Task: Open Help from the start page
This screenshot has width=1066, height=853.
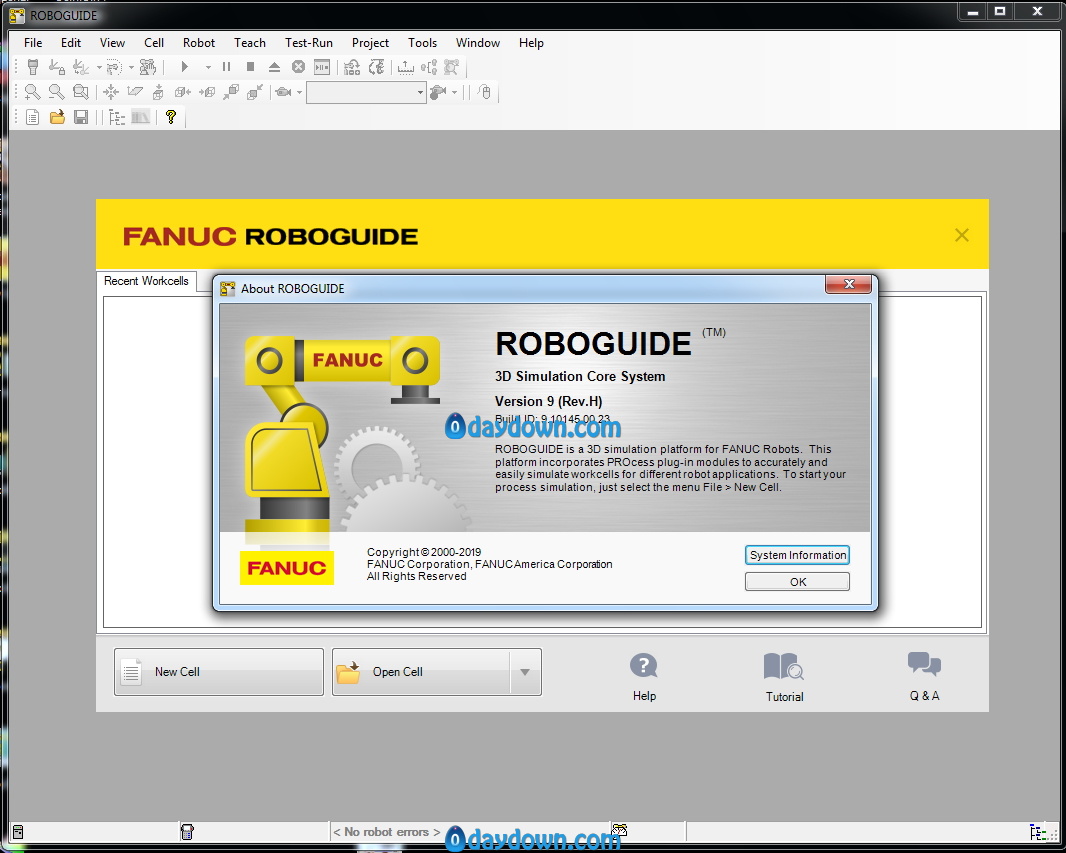Action: [644, 678]
